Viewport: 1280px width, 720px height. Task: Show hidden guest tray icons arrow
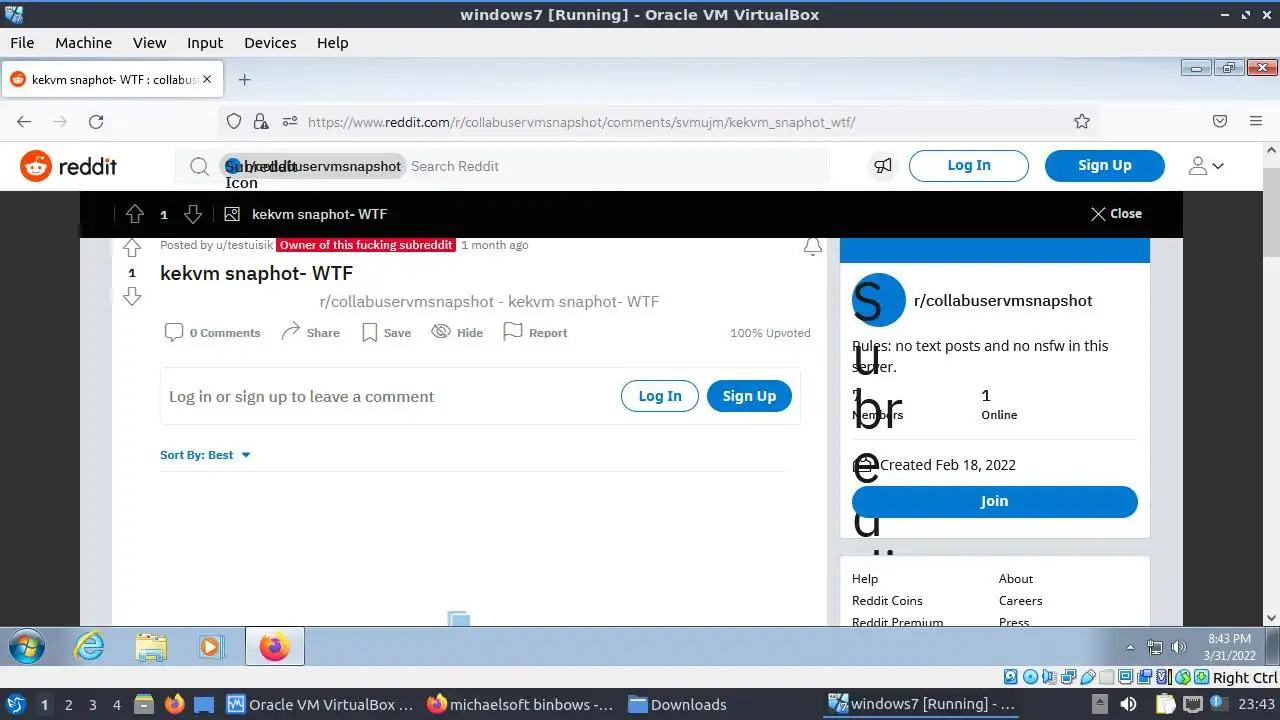click(x=1131, y=647)
